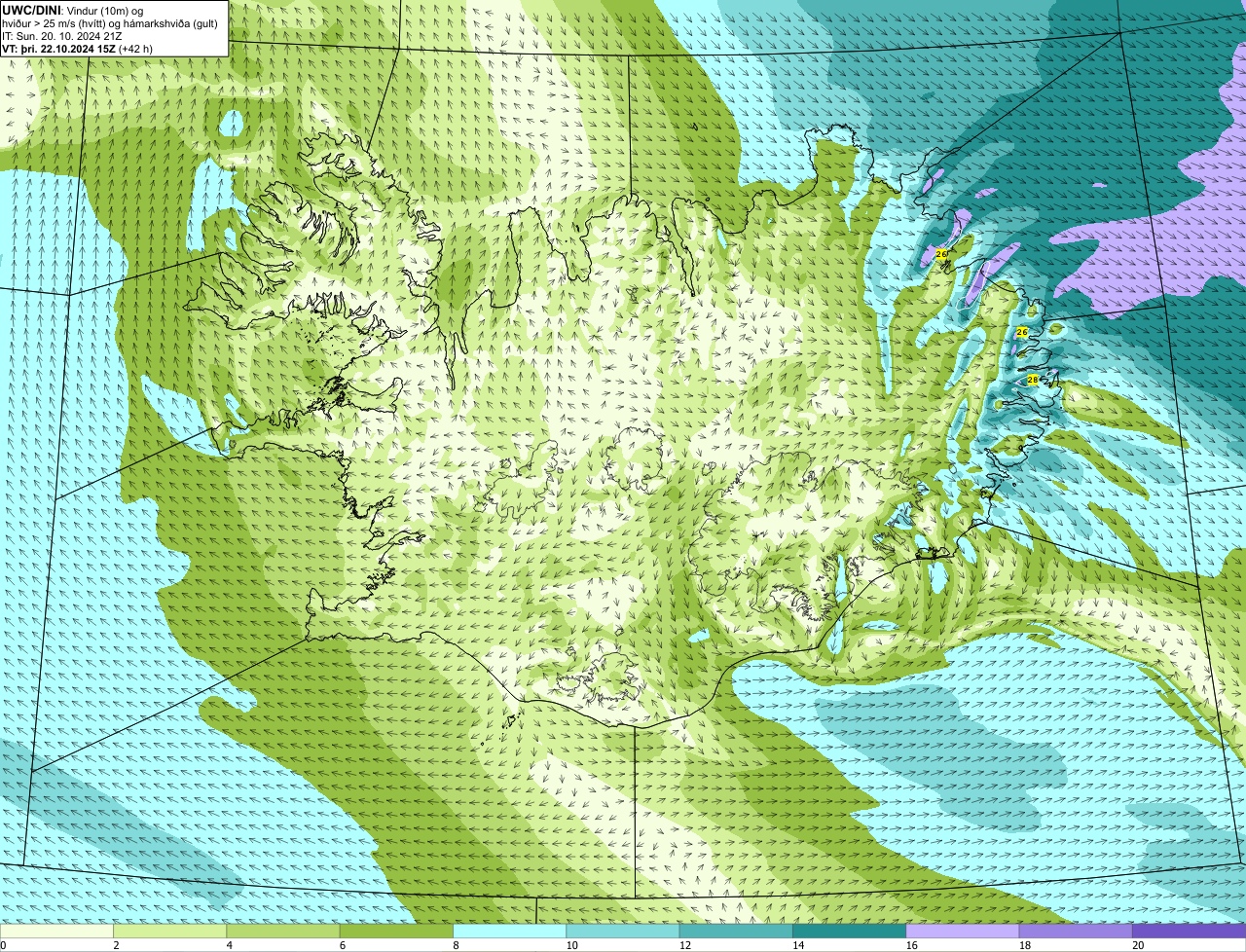The height and width of the screenshot is (952, 1246).
Task: Click the legend tick label '18'
Action: (x=1024, y=945)
